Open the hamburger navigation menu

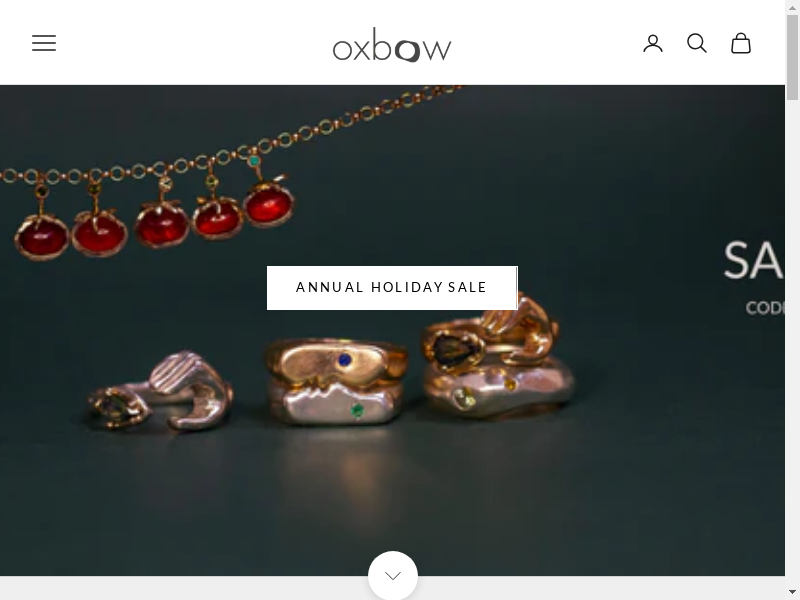(44, 43)
